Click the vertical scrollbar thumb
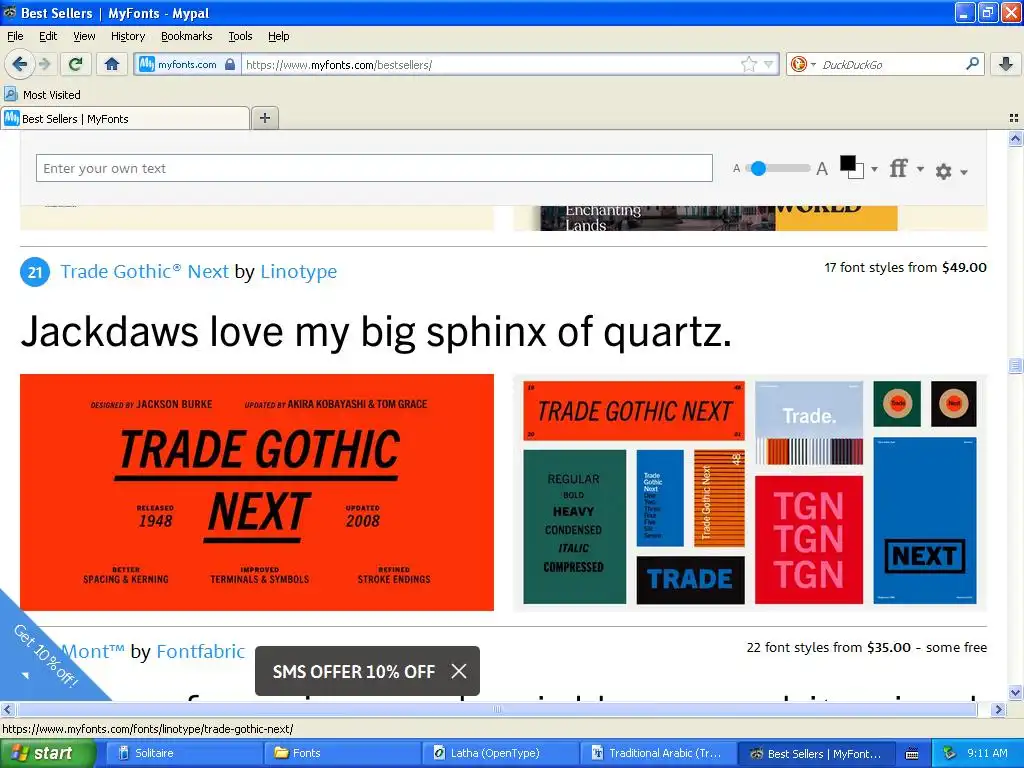This screenshot has height=768, width=1024. 1015,366
